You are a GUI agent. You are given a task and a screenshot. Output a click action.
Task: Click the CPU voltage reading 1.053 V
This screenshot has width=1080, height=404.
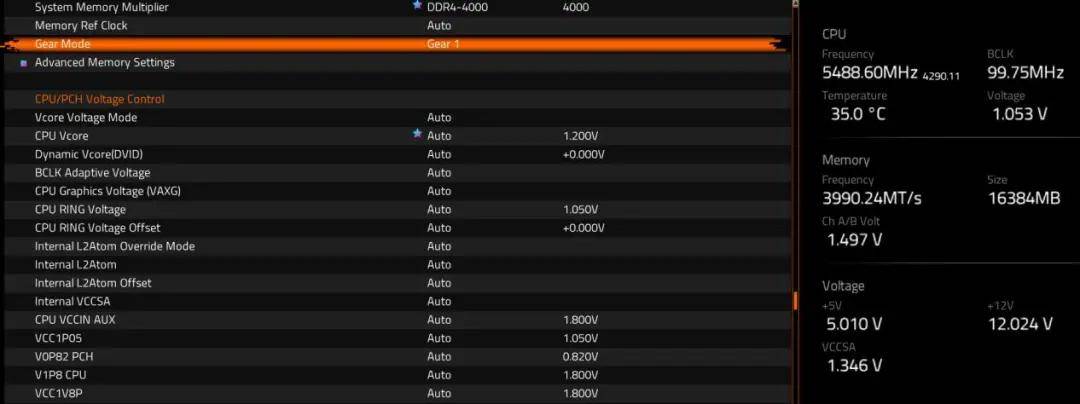1019,114
